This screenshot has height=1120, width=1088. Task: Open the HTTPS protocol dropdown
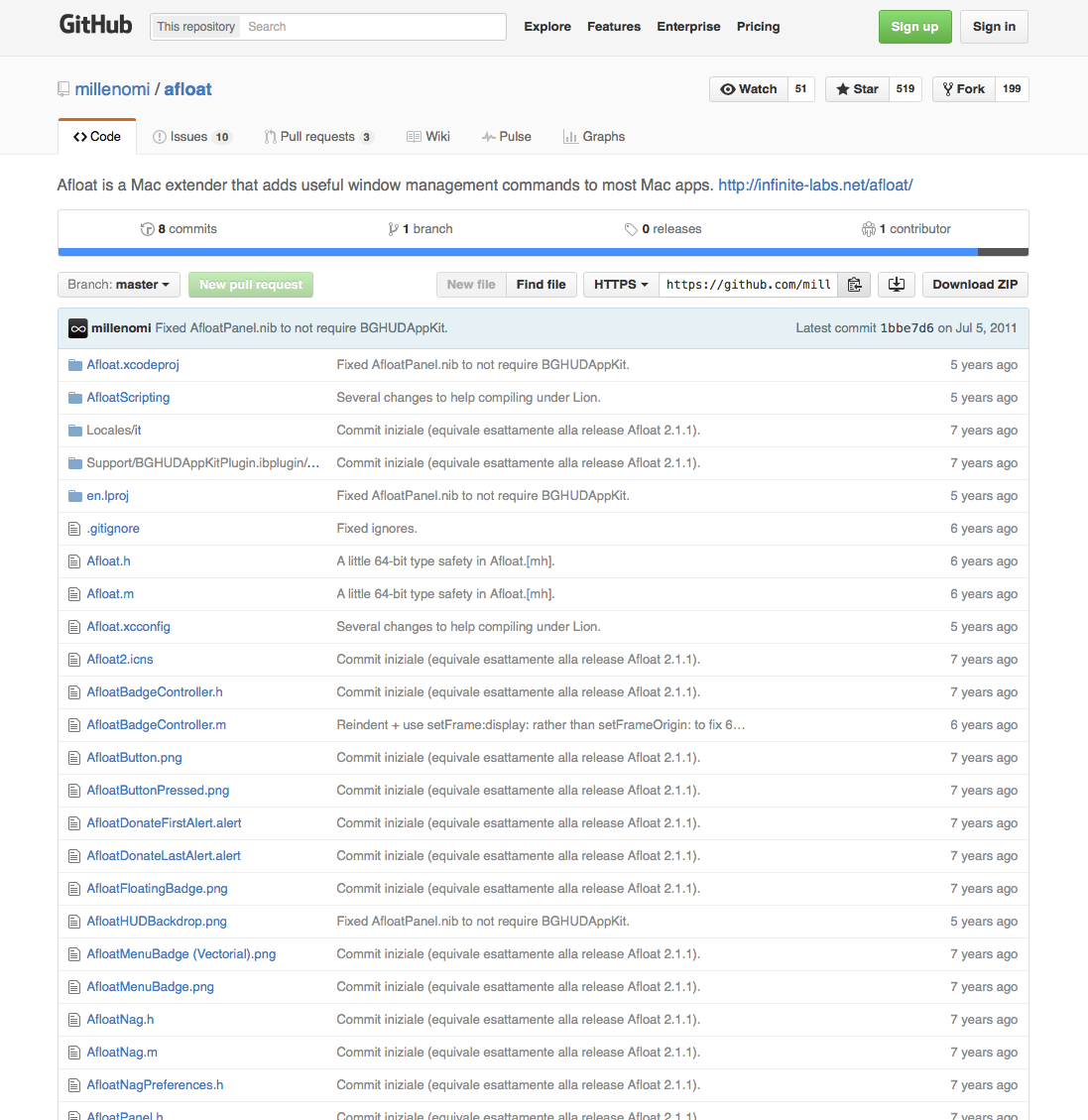621,285
